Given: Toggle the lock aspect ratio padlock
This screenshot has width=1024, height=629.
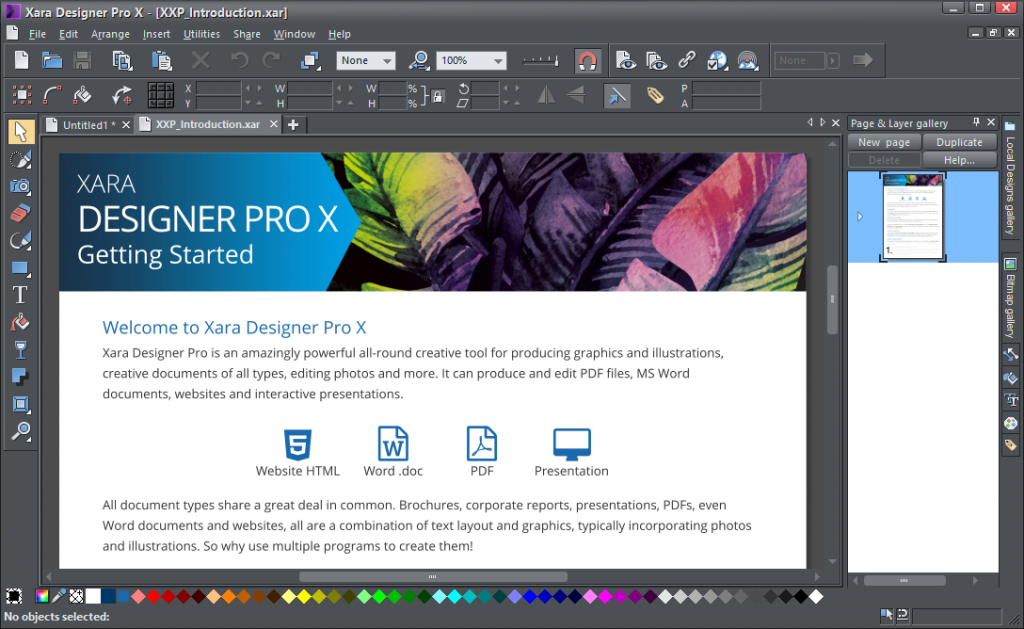Looking at the screenshot, I should point(438,97).
